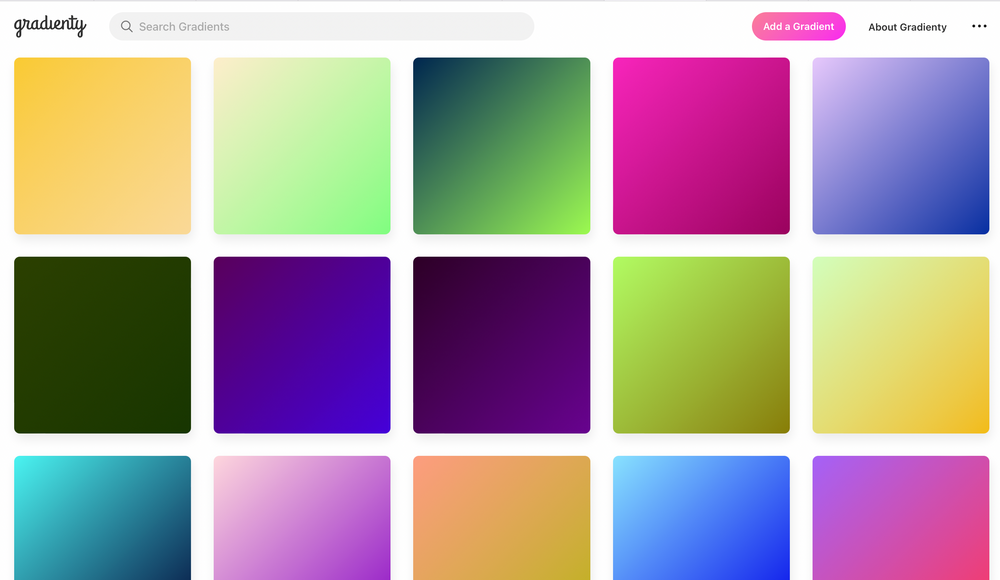
Task: Click the search magnifier icon
Action: click(x=127, y=27)
